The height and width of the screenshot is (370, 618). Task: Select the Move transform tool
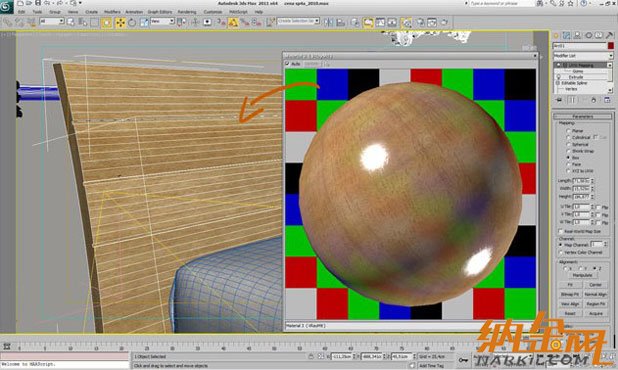120,22
